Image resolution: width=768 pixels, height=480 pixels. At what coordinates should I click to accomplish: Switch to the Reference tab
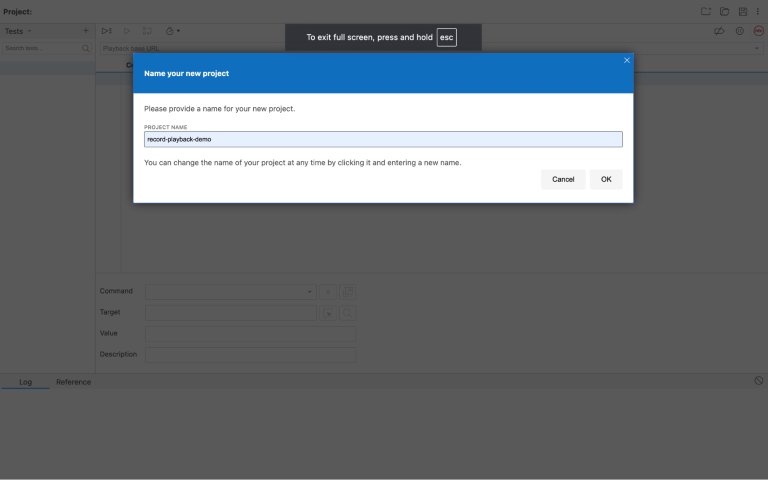[x=73, y=382]
